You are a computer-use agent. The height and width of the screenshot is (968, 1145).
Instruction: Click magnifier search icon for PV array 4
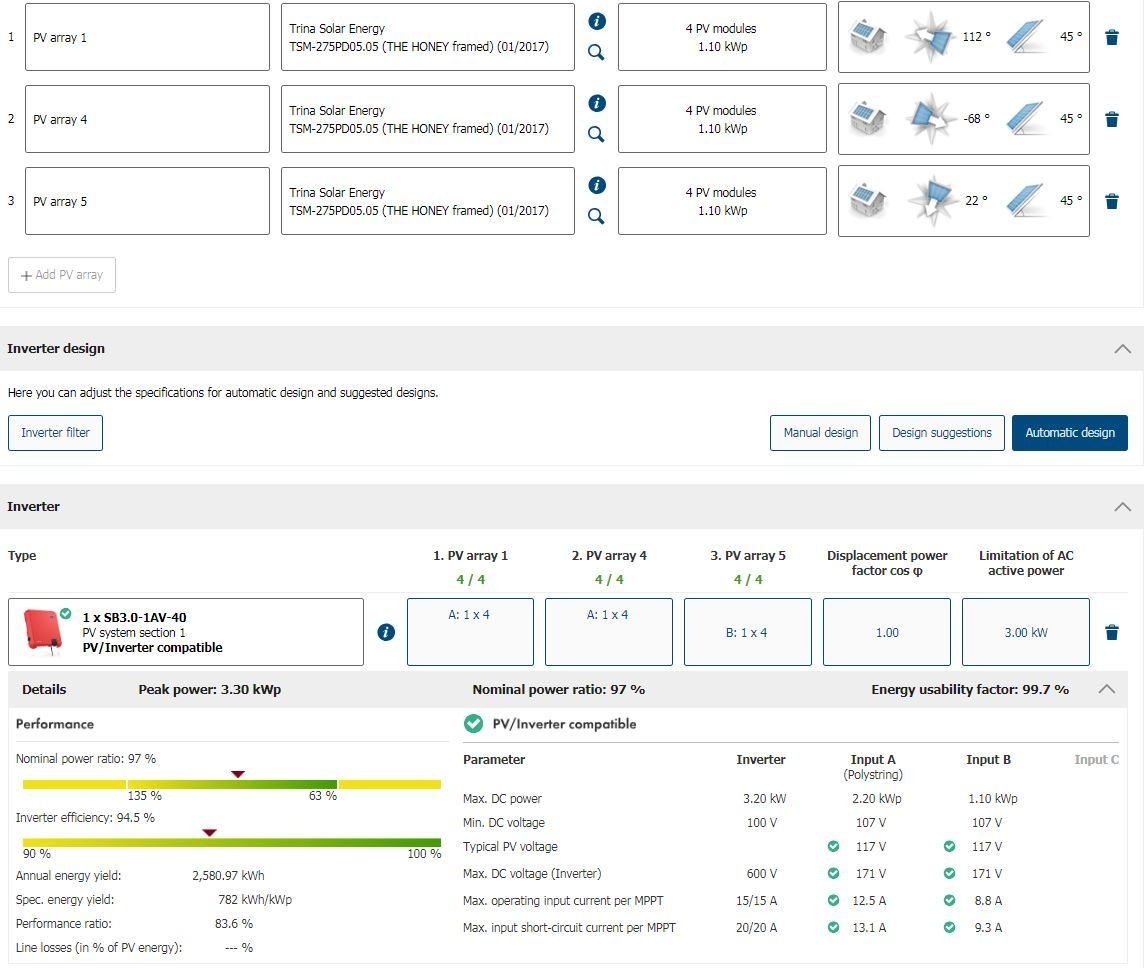pos(597,134)
